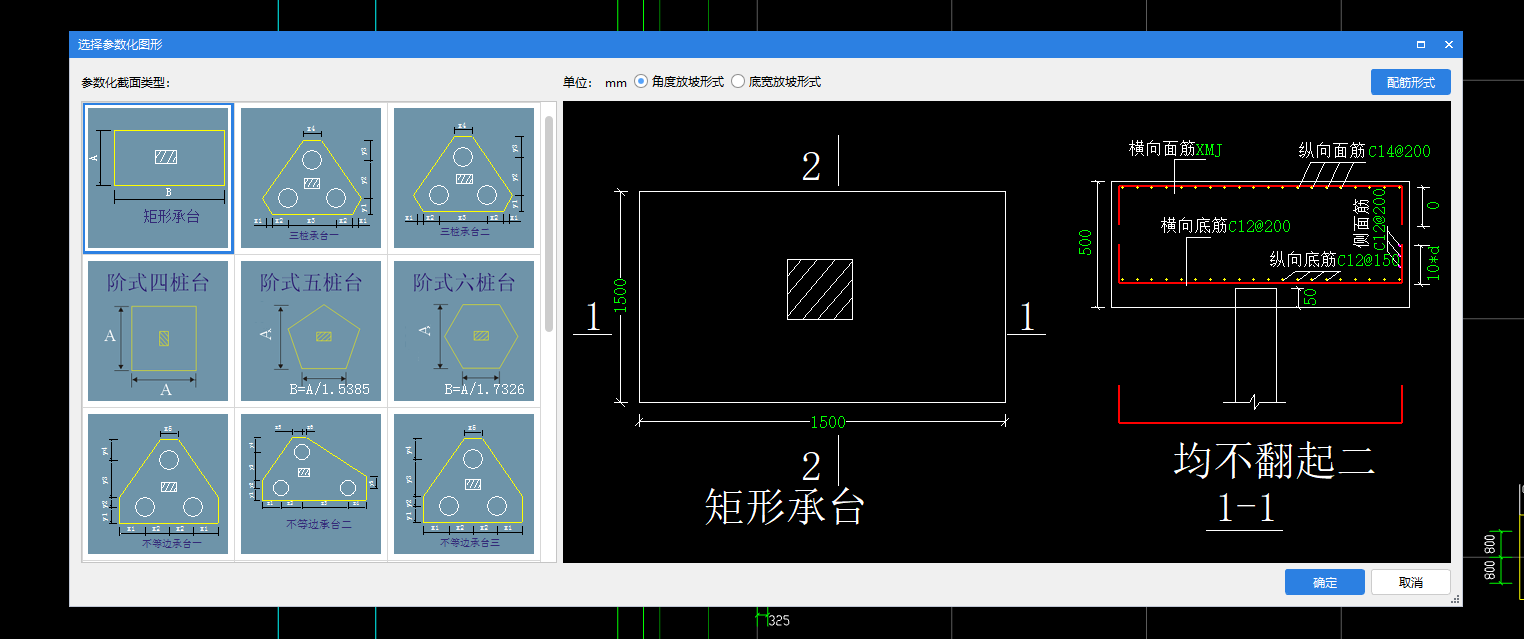Select the 不等边承台二 section type

point(310,485)
